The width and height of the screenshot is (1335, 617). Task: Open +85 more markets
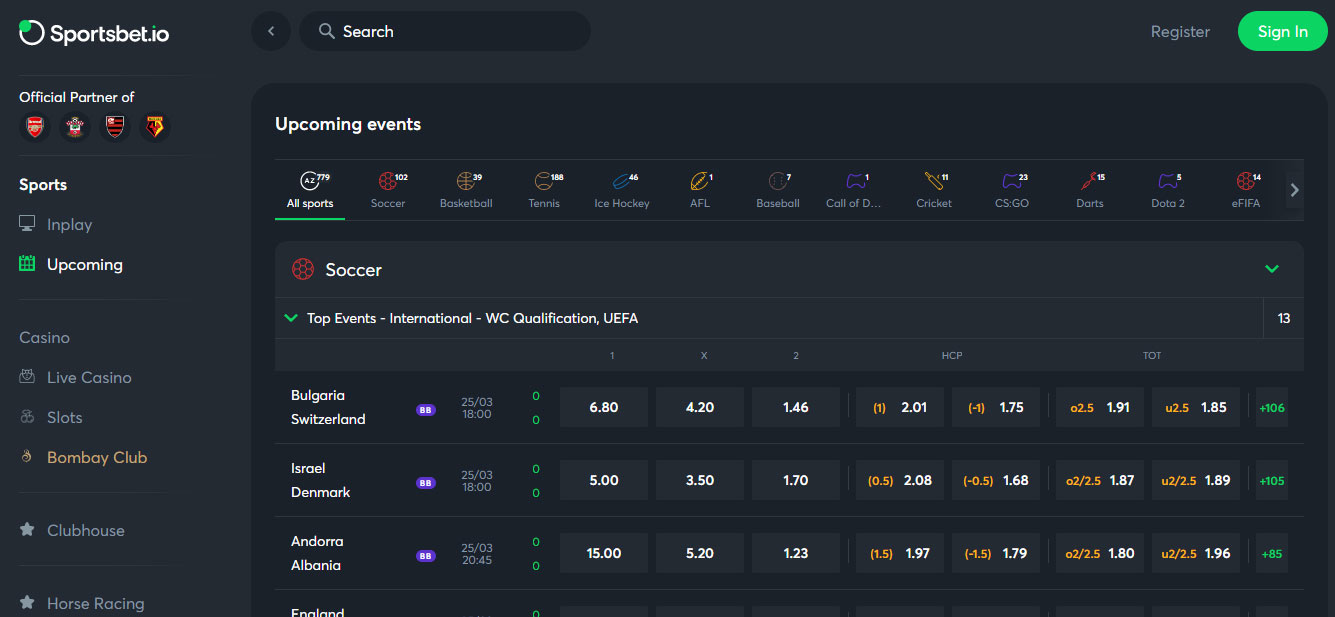click(1272, 553)
